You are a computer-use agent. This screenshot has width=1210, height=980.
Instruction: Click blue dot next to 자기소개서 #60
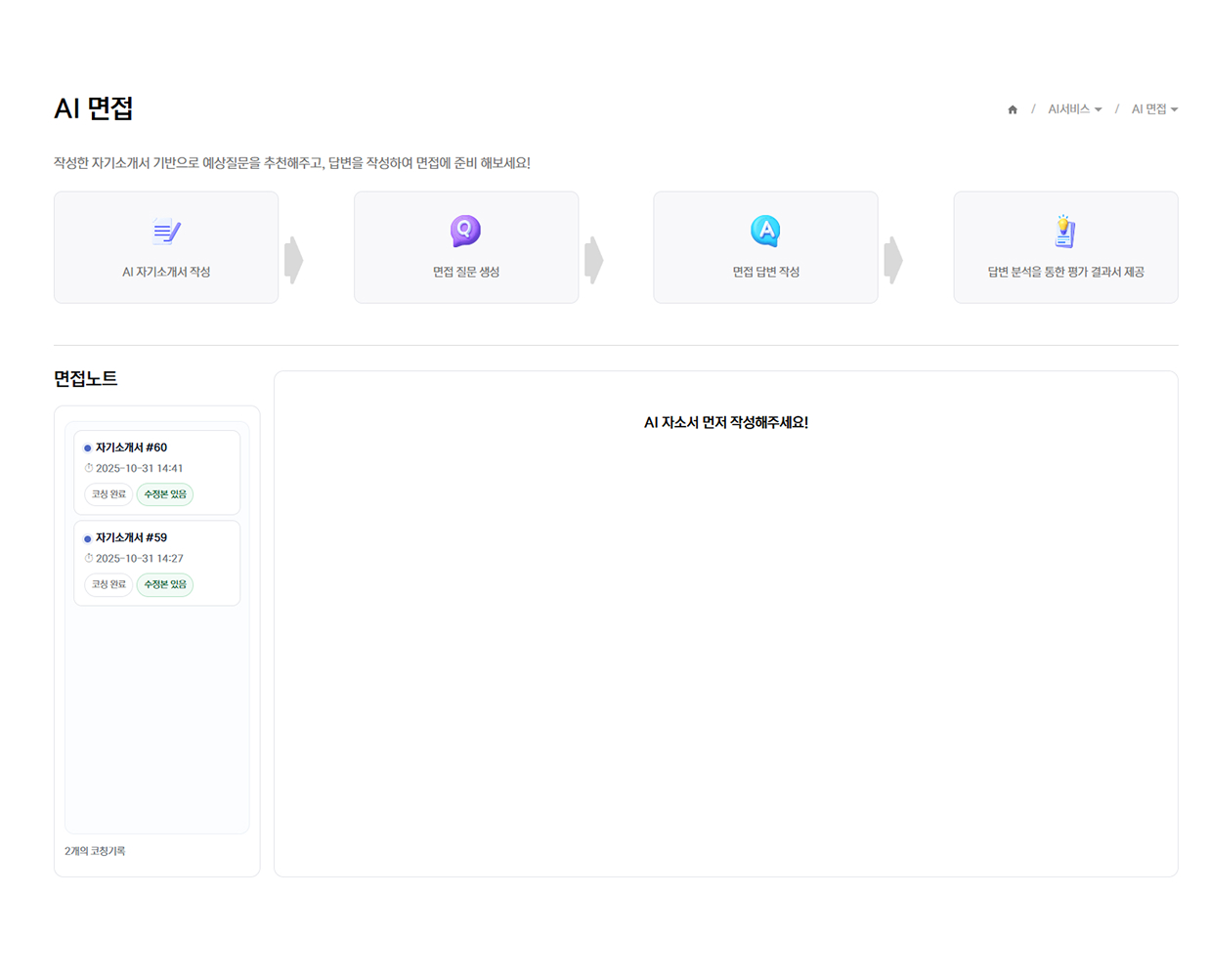tap(88, 448)
